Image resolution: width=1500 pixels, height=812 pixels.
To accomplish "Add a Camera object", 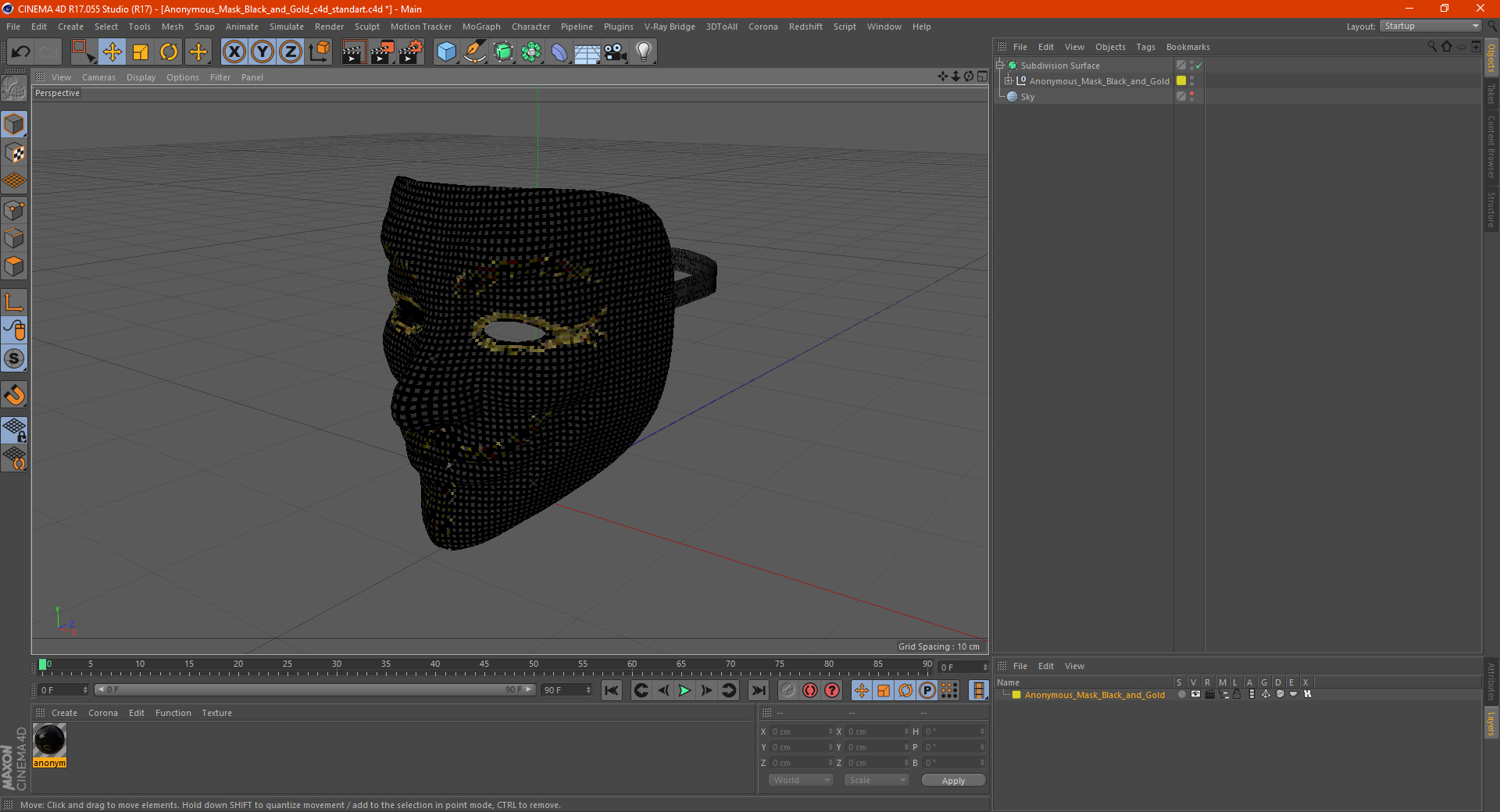I will 616,52.
